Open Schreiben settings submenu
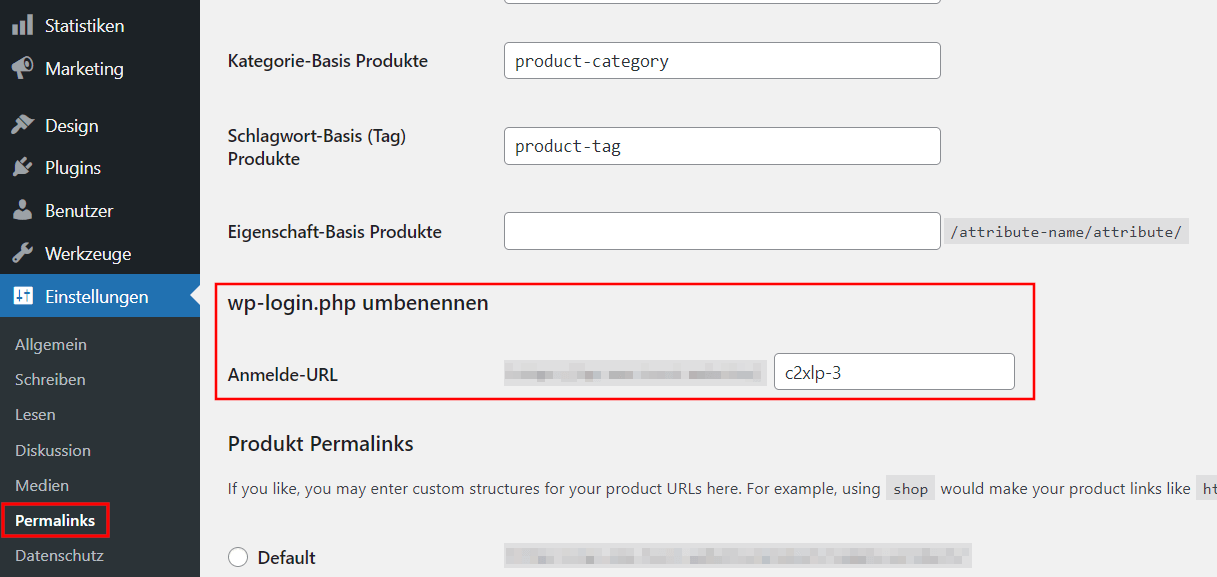1217x577 pixels. pos(50,379)
